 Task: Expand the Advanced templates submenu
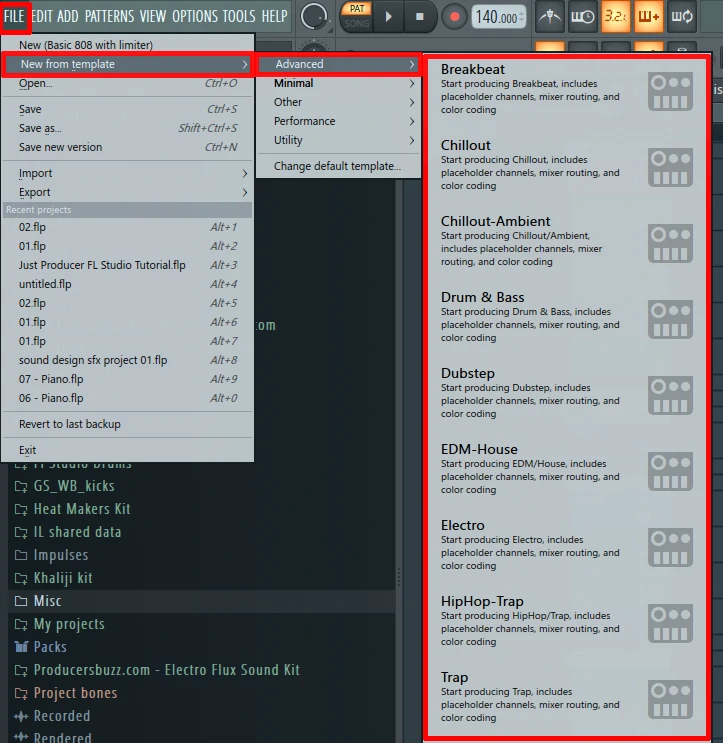(339, 64)
